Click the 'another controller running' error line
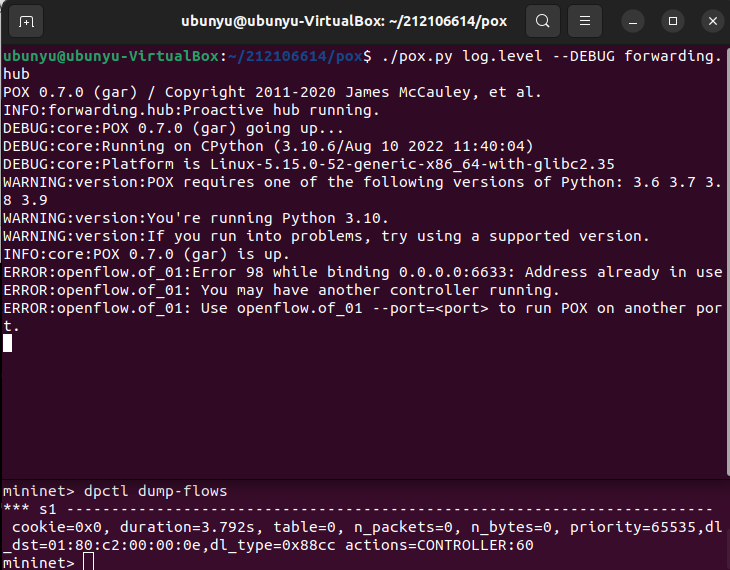This screenshot has height=570, width=730. [280, 290]
